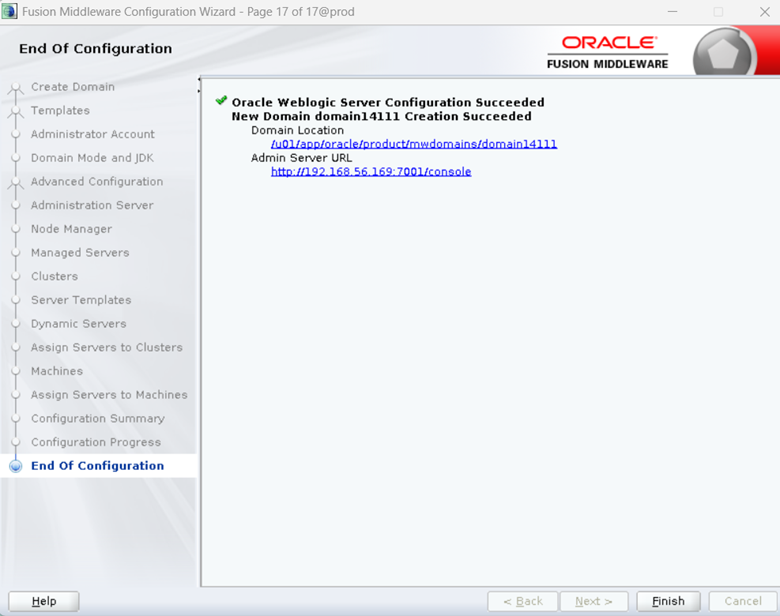This screenshot has height=616, width=780.
Task: Select Configuration Progress step
Action: click(96, 442)
